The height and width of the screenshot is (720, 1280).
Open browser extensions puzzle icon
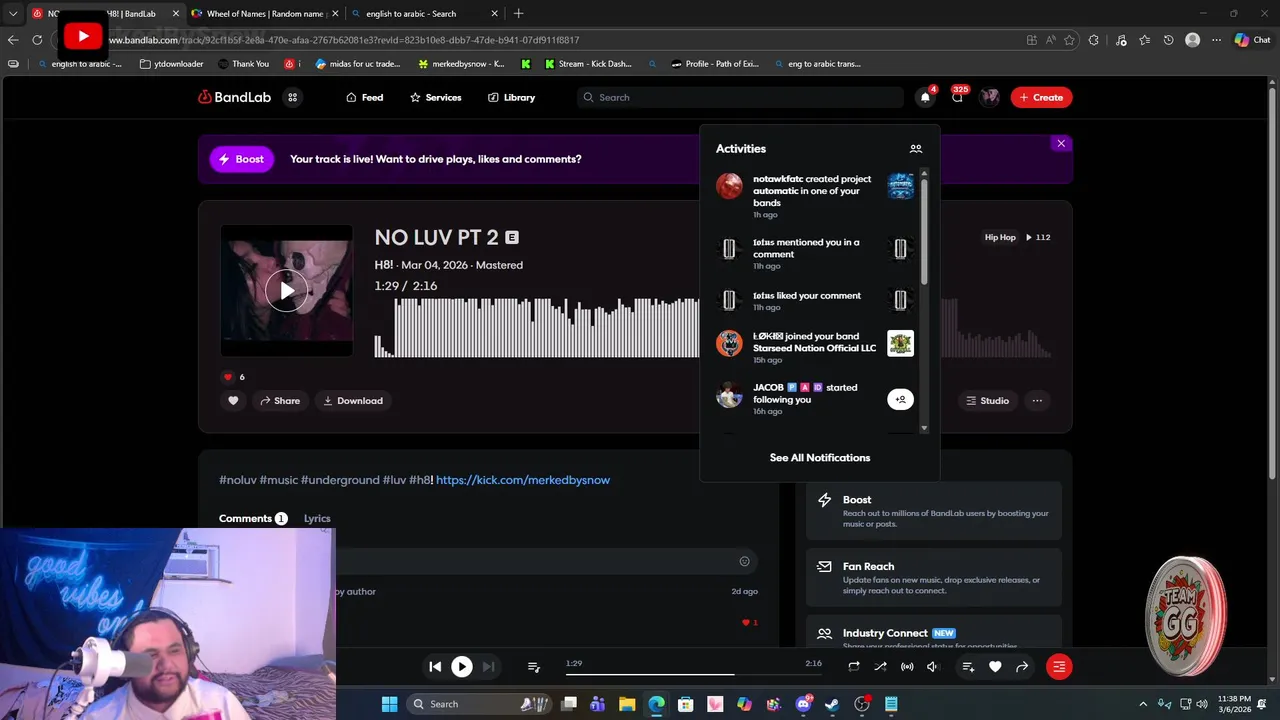1093,40
